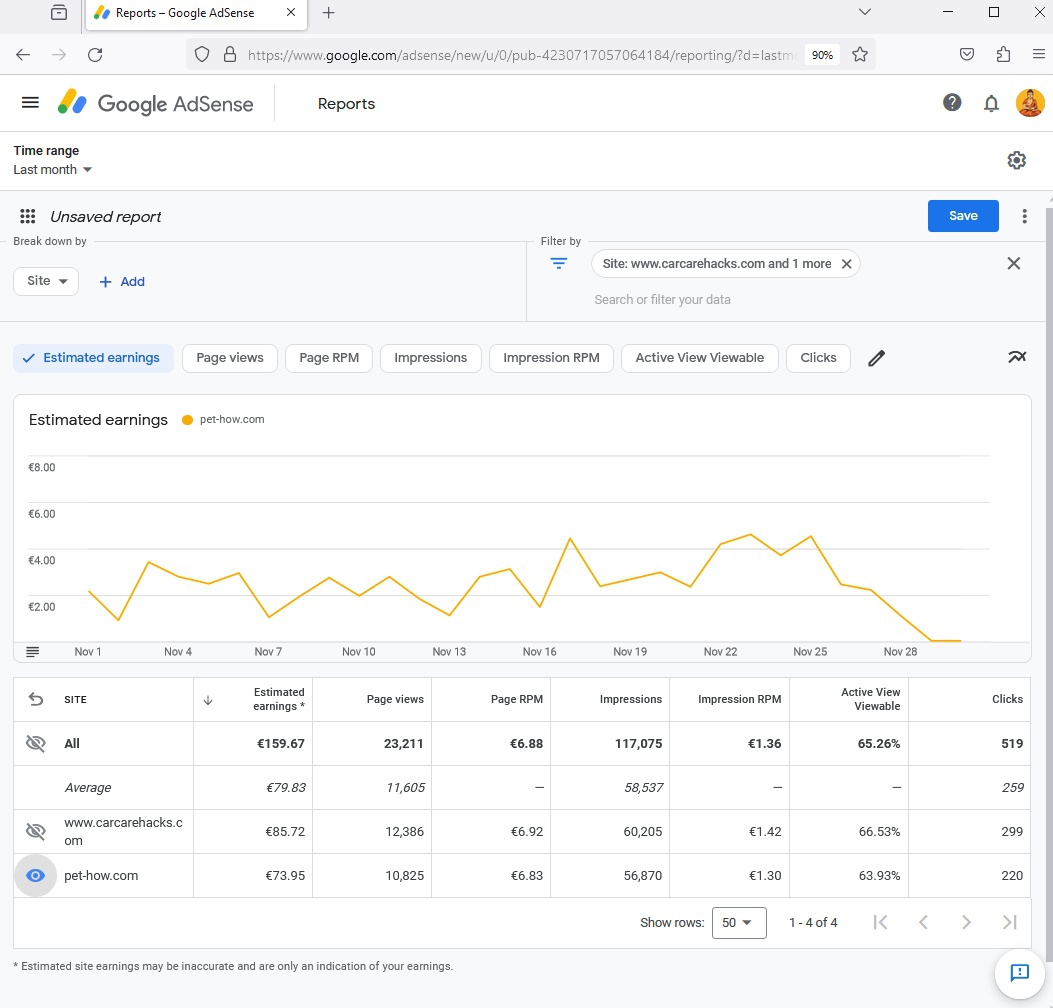Reload the page in the browser

pos(95,54)
